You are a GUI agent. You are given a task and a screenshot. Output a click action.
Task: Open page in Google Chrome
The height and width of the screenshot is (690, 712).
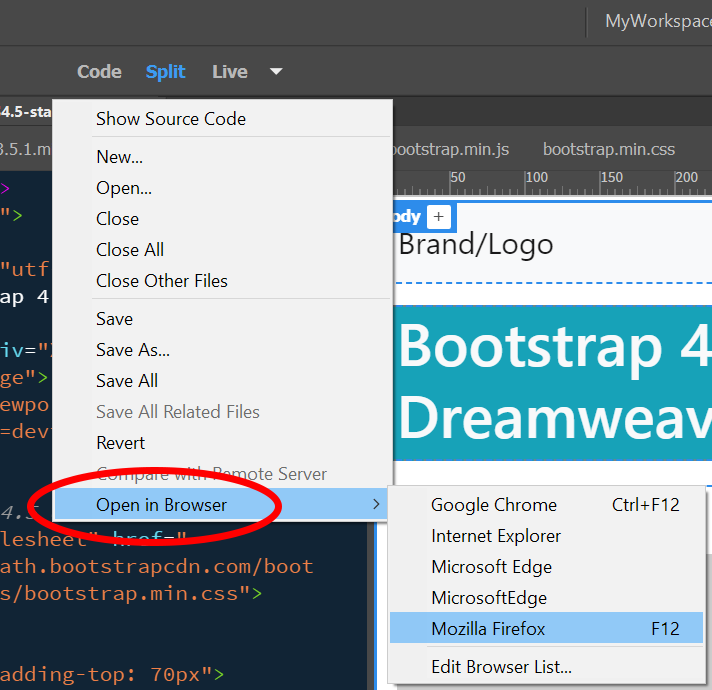click(546, 505)
